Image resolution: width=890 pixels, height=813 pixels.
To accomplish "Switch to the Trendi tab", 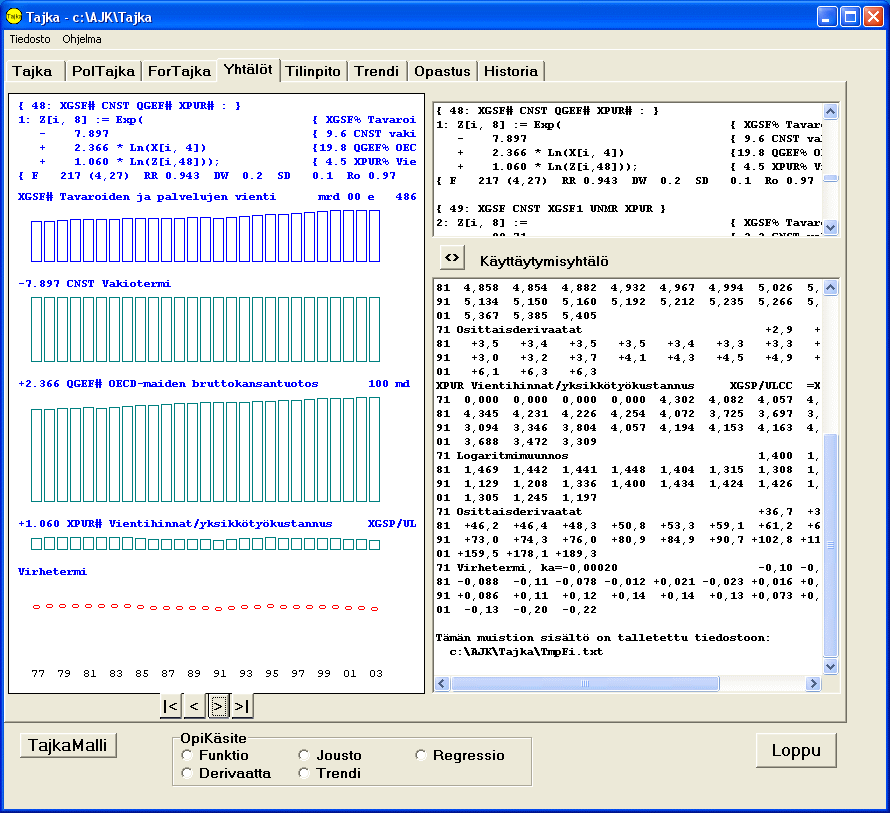I will pyautogui.click(x=378, y=71).
